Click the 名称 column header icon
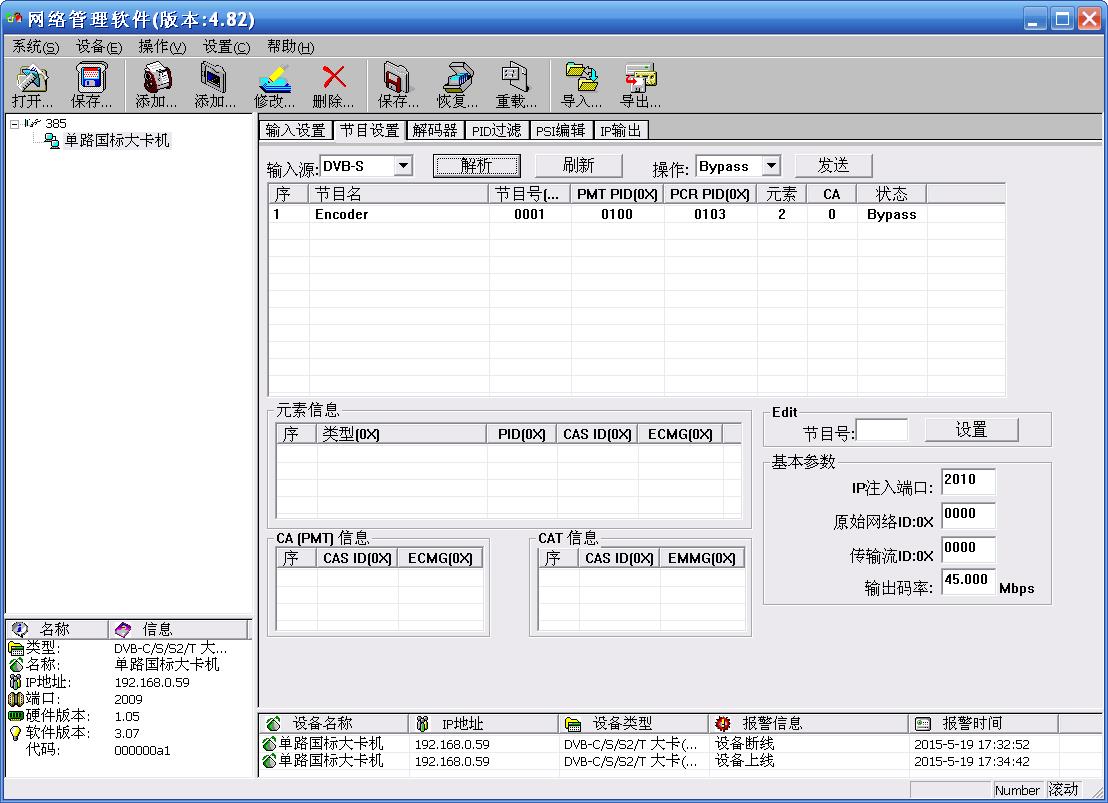The width and height of the screenshot is (1108, 803). [x=20, y=629]
